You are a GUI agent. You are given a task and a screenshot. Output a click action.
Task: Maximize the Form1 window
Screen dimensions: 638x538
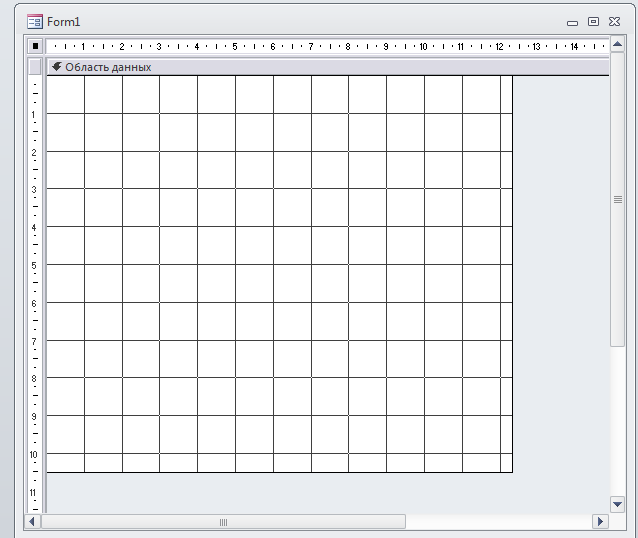tap(594, 22)
